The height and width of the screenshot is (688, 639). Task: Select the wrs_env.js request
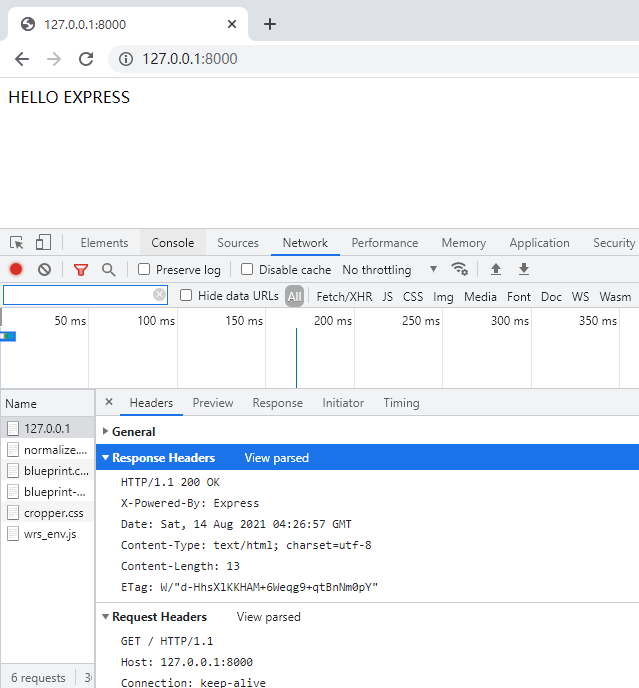(47, 534)
